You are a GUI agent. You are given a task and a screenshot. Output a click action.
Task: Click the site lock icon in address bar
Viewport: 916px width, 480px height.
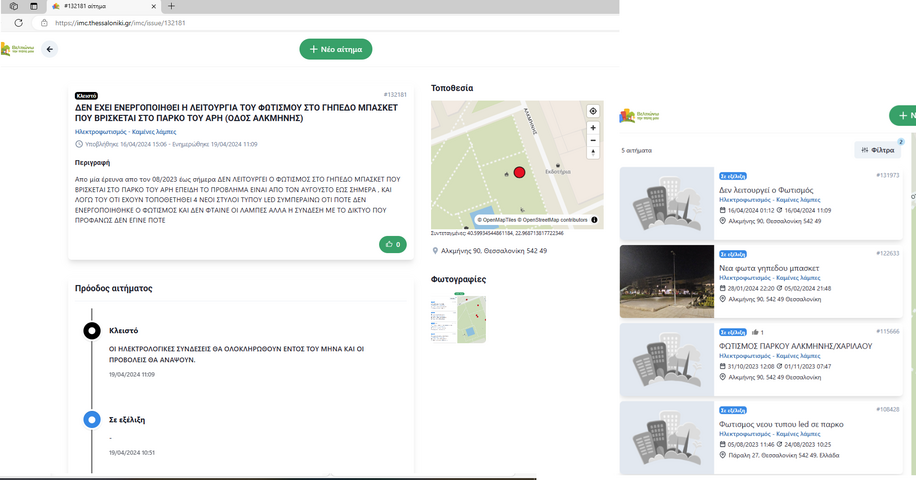tap(44, 23)
